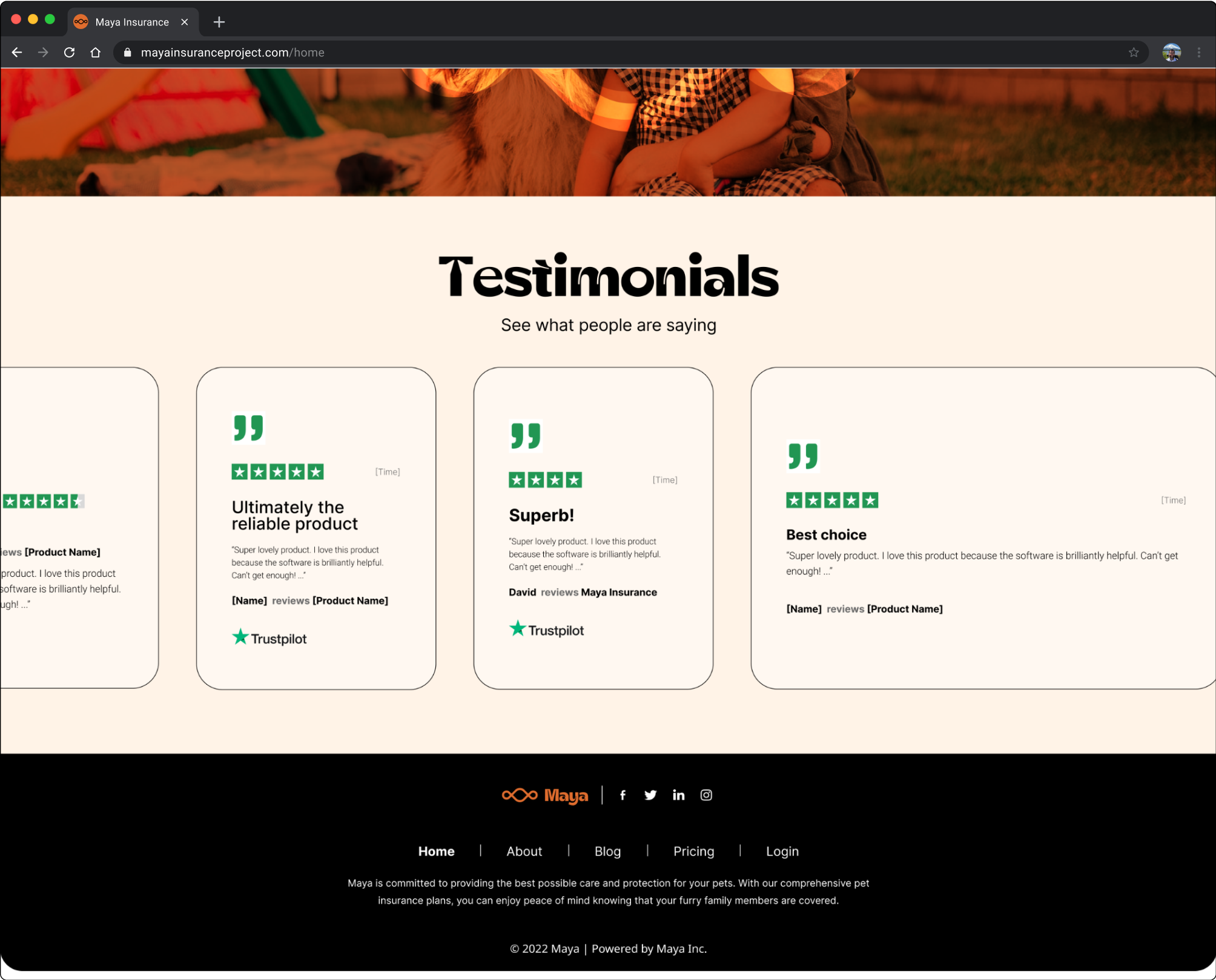Image resolution: width=1216 pixels, height=980 pixels.
Task: Bookmark page with the star icon
Action: (x=1134, y=53)
